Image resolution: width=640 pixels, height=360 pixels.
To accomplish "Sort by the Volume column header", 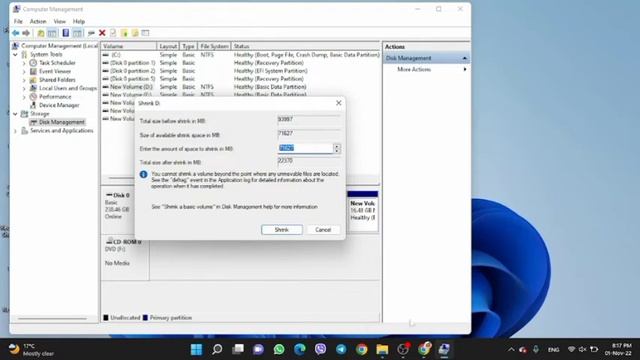I will pyautogui.click(x=129, y=46).
